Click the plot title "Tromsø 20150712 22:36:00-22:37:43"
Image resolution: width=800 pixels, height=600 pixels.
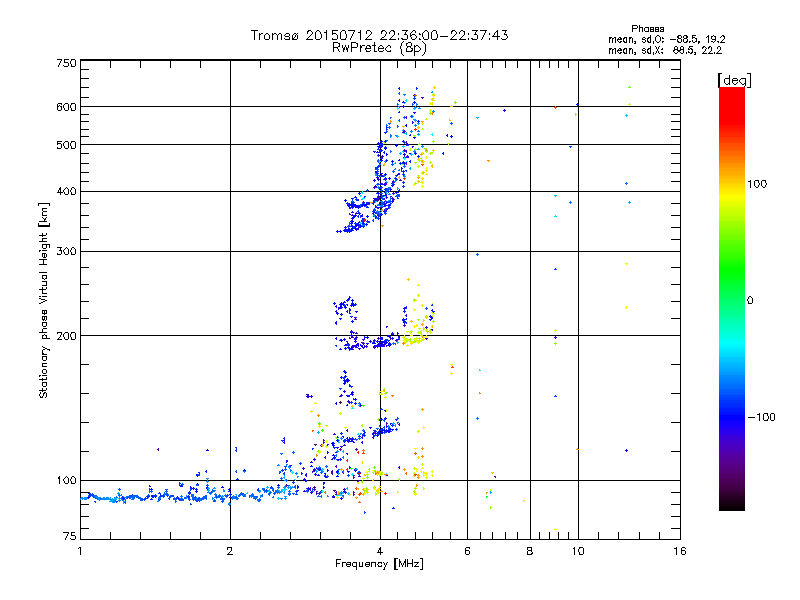[x=379, y=35]
